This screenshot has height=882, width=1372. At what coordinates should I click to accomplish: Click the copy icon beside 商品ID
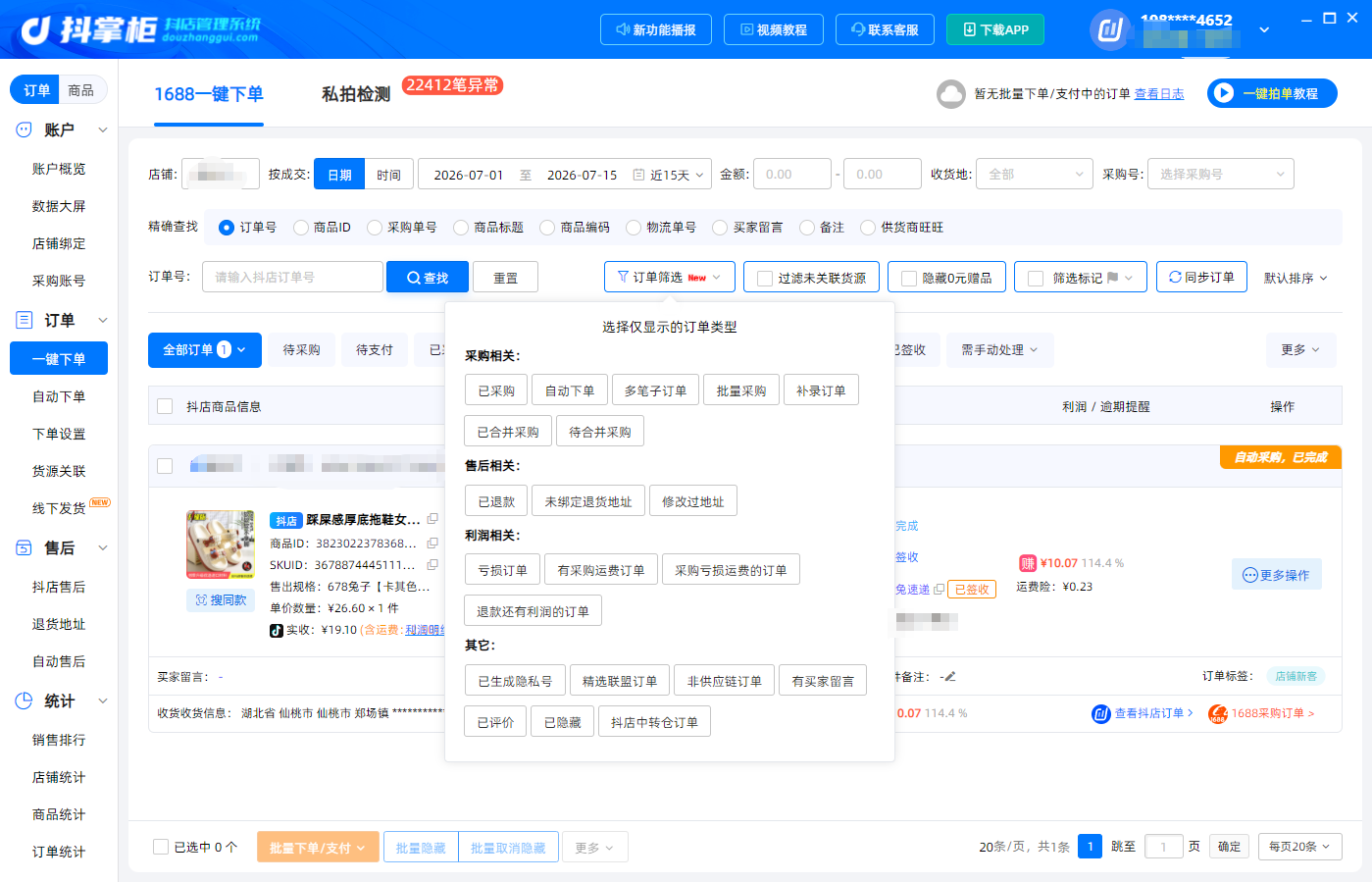(432, 543)
